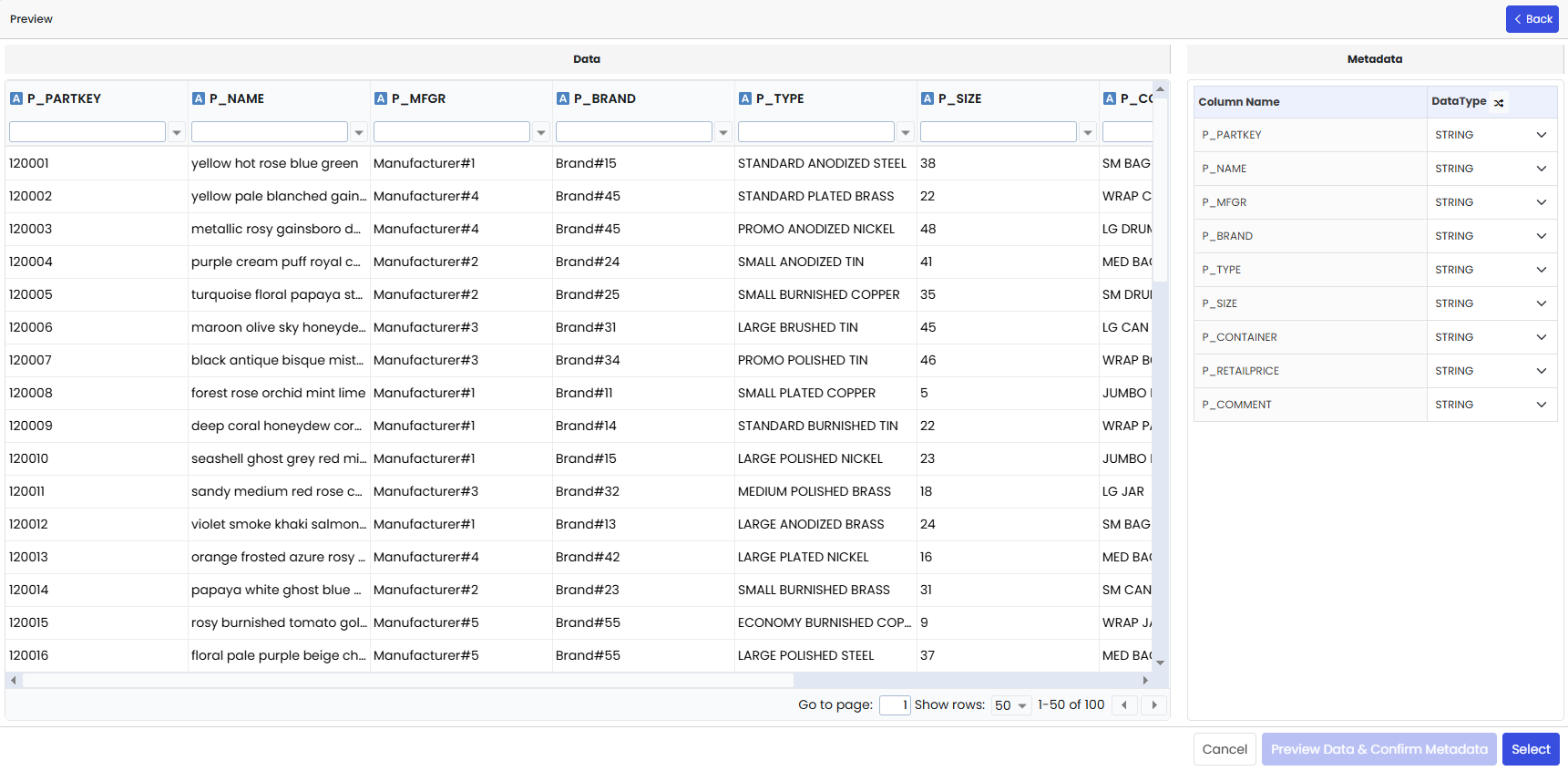
Task: Open the P_SIZE filter operator dropdown
Action: click(x=1088, y=132)
